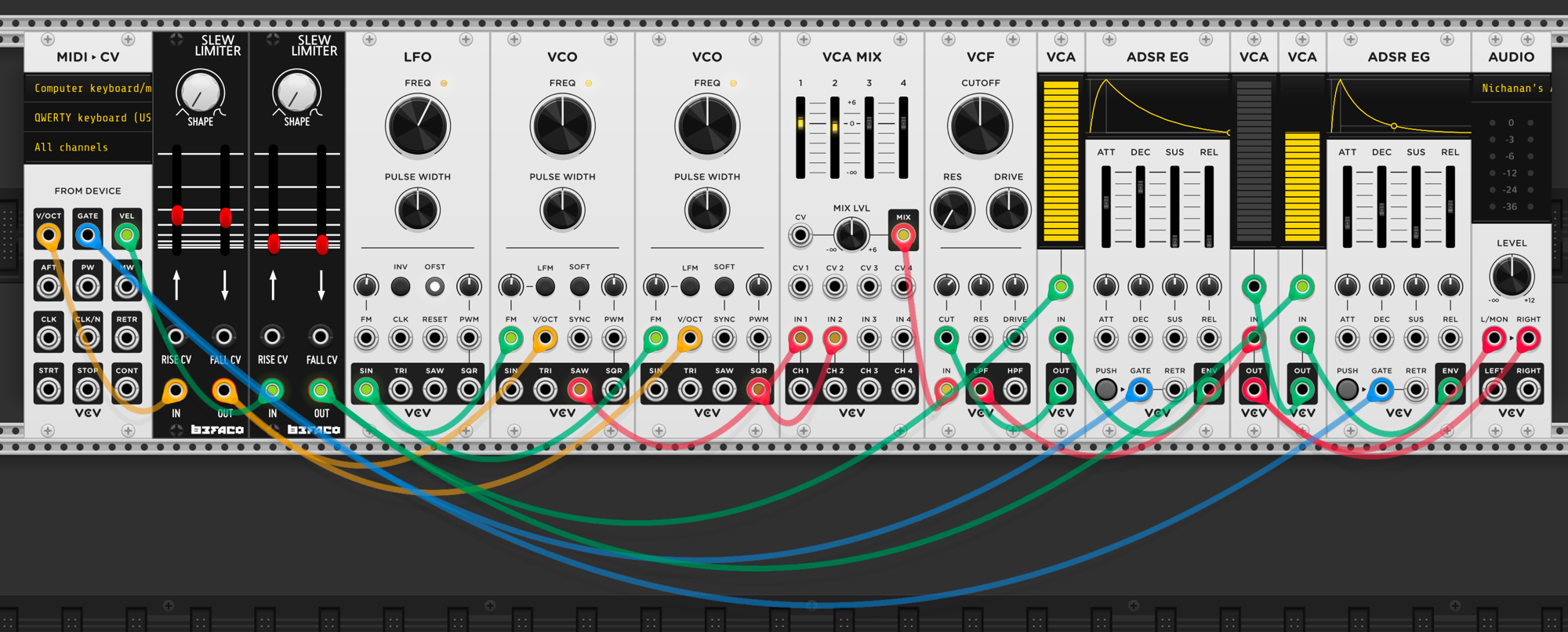Click first ADSR EG ATT slider
This screenshot has height=632, width=1568.
(x=1106, y=207)
